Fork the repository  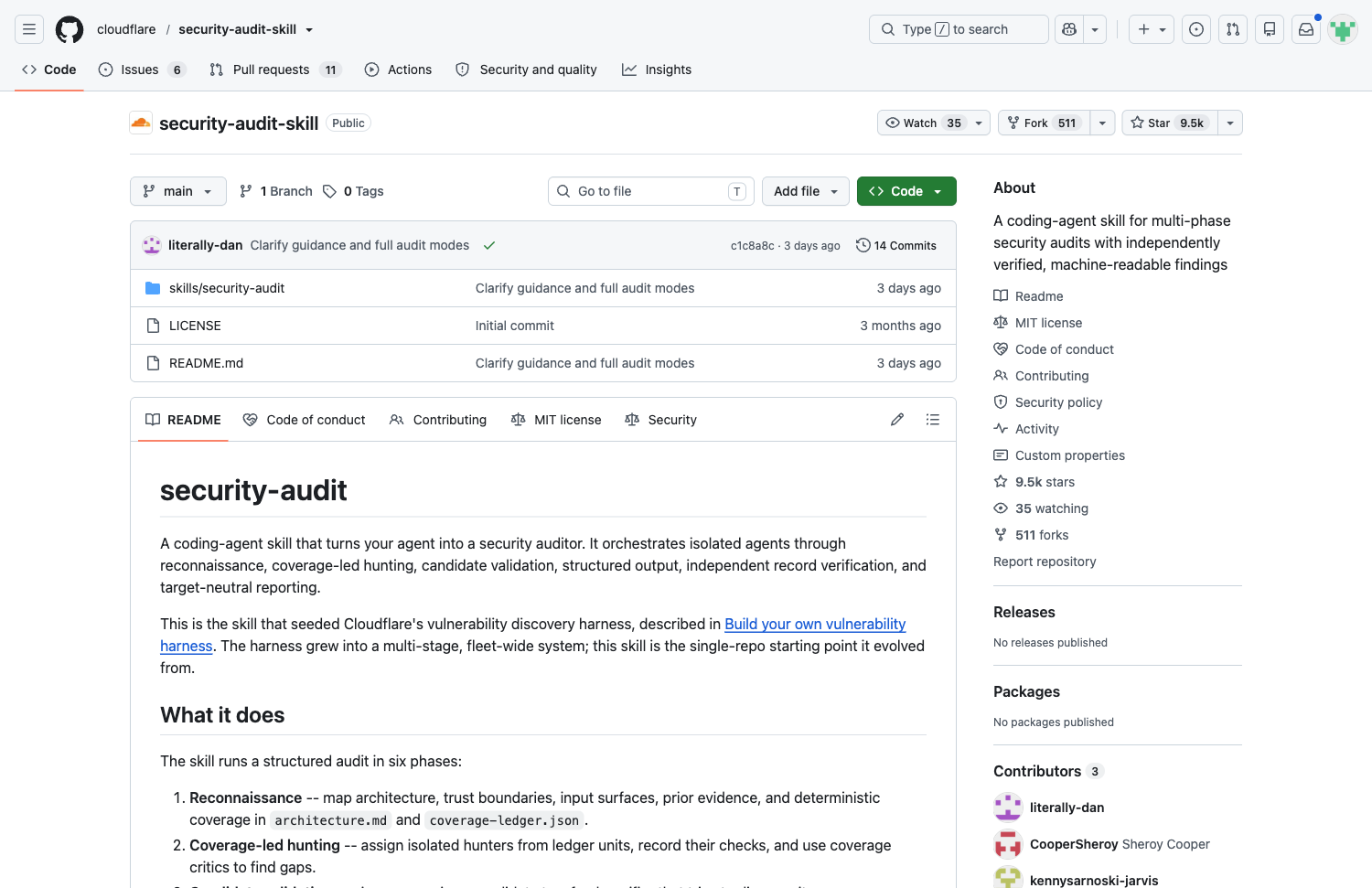pos(1044,123)
